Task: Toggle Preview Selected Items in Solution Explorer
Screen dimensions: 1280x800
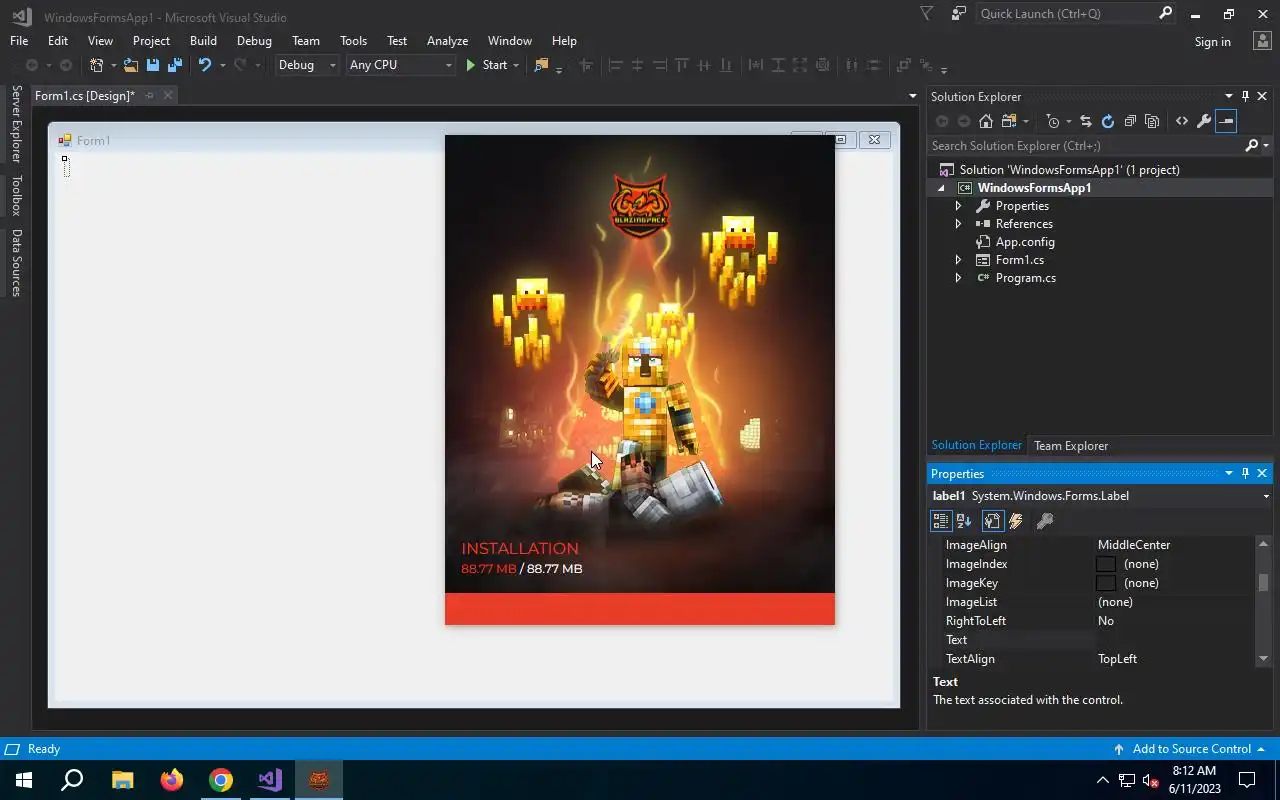Action: tap(1226, 121)
